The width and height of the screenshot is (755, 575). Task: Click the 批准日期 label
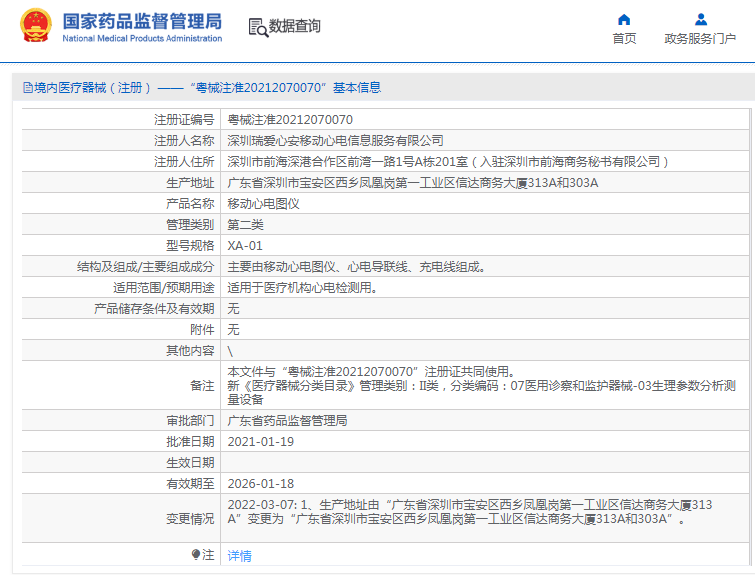coord(190,442)
